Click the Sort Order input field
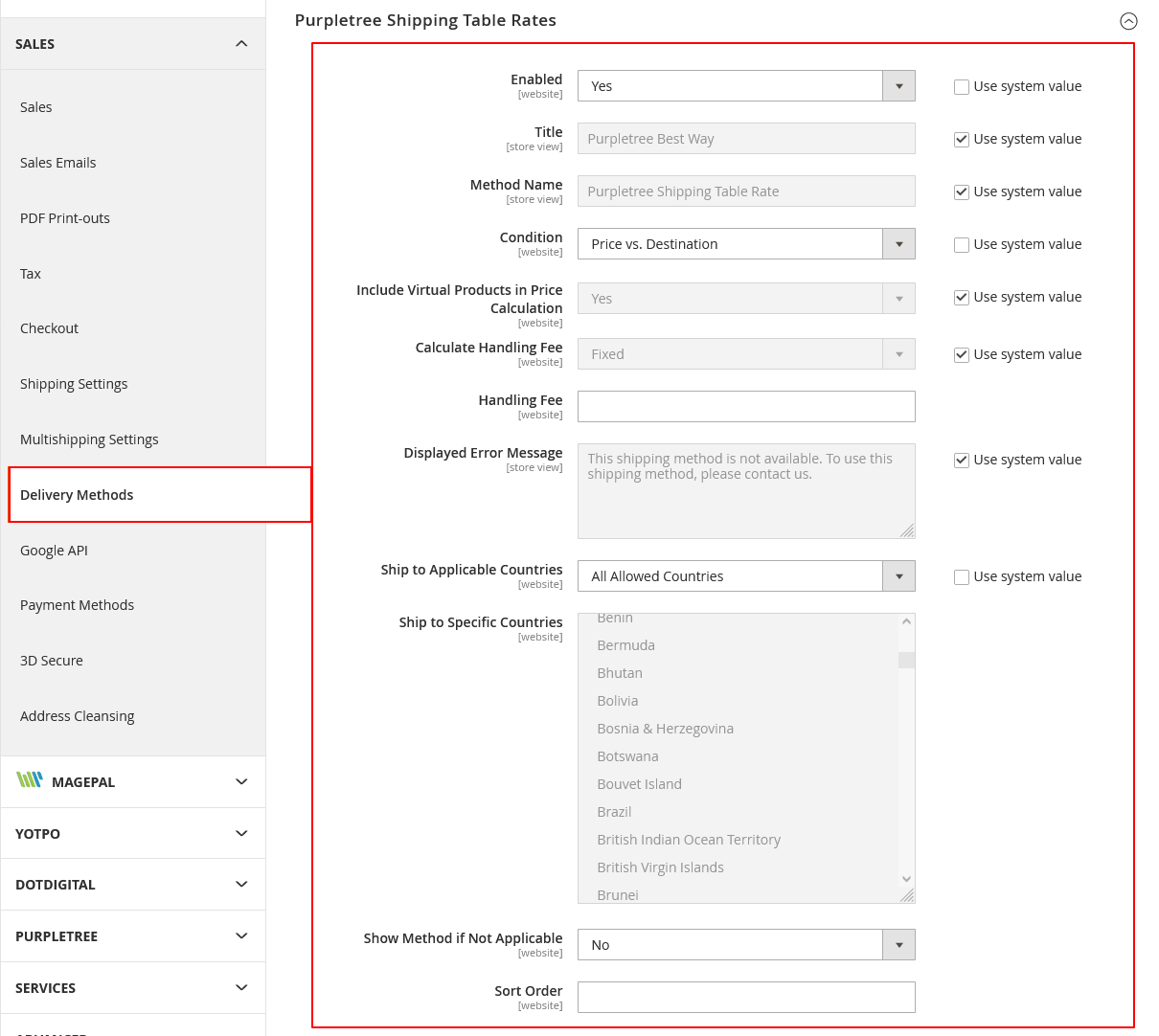The width and height of the screenshot is (1159, 1036). tap(746, 998)
